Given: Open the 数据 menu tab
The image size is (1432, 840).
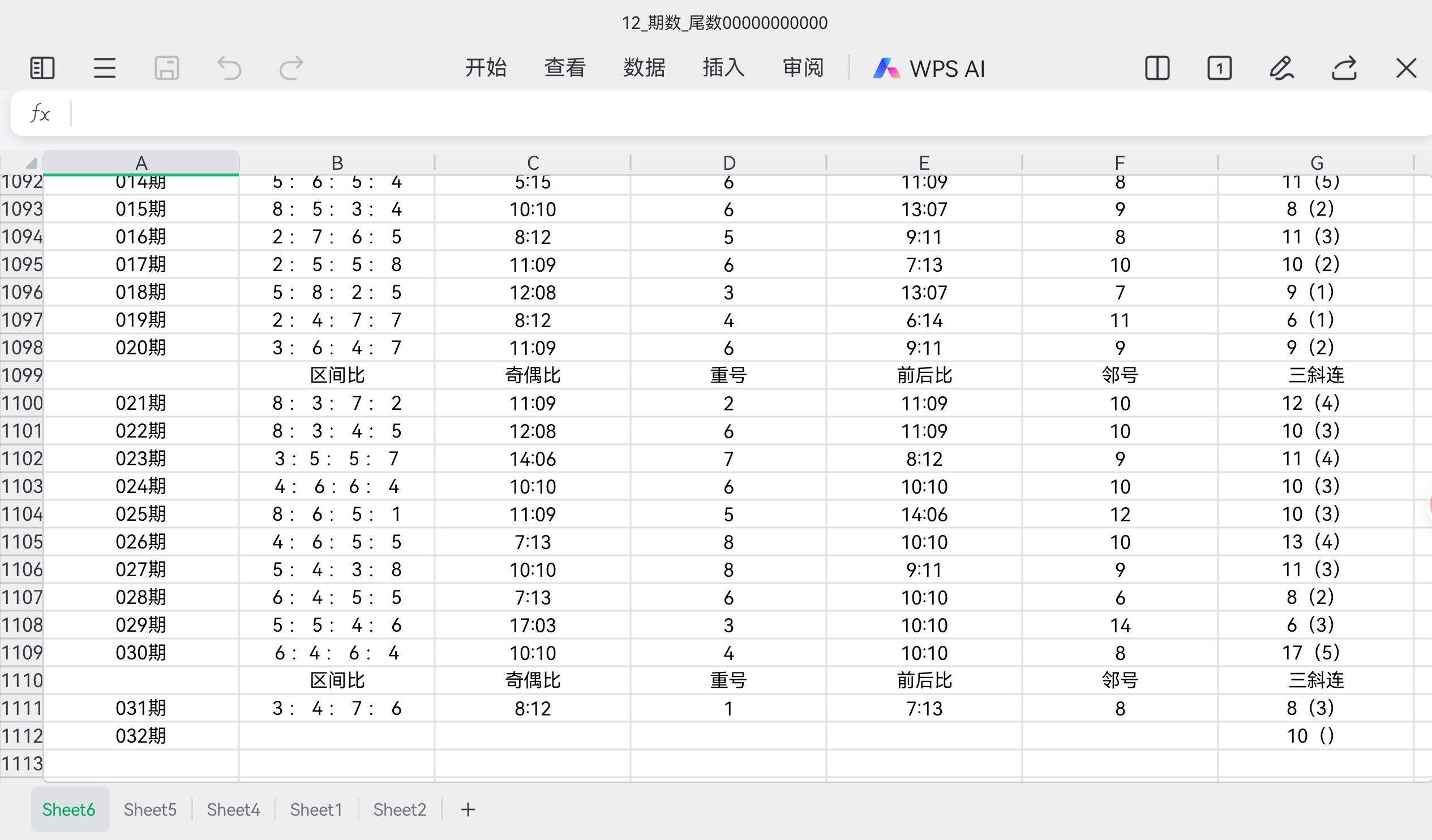Looking at the screenshot, I should tap(644, 67).
